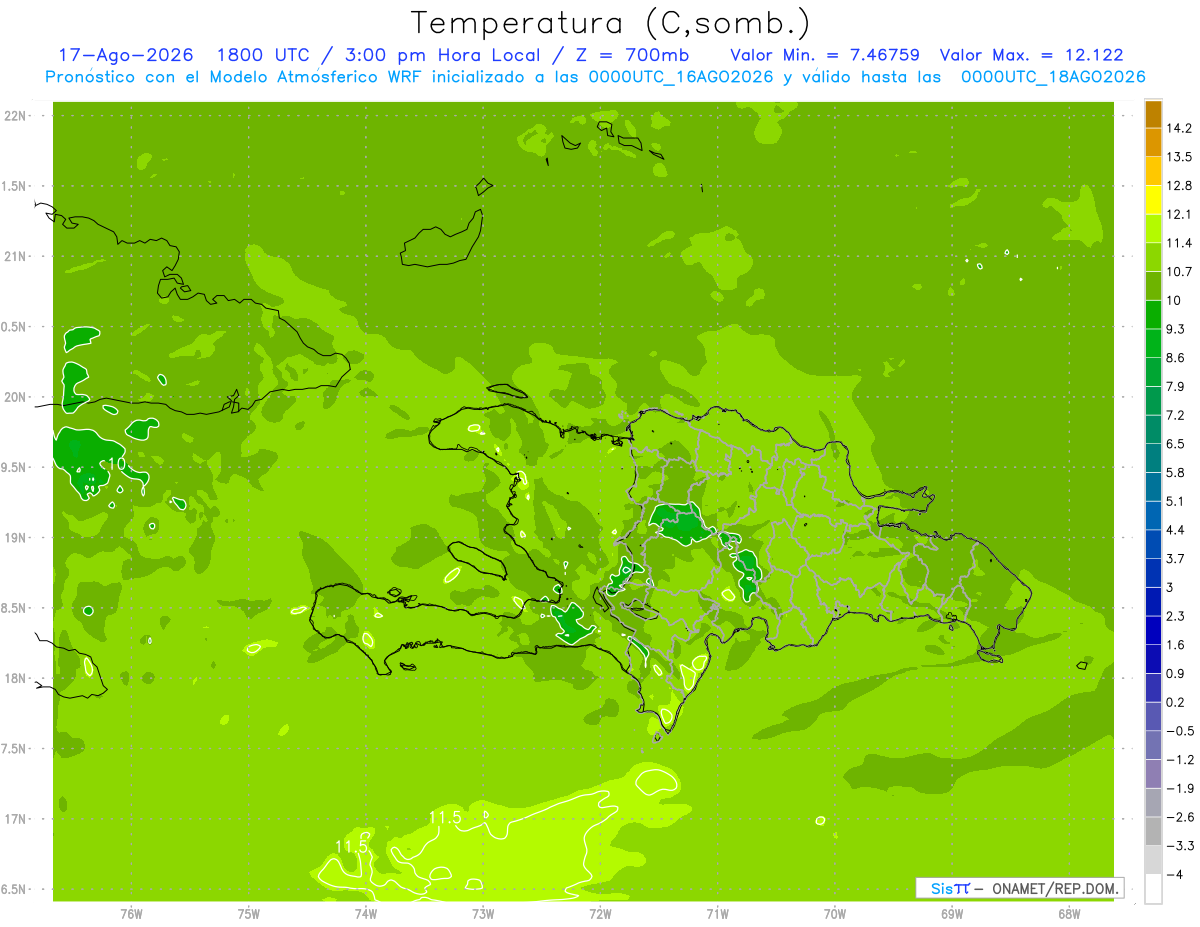Image resolution: width=1200 pixels, height=927 pixels.
Task: Click the blue 'Sis' logo in the credit box
Action: [x=940, y=888]
